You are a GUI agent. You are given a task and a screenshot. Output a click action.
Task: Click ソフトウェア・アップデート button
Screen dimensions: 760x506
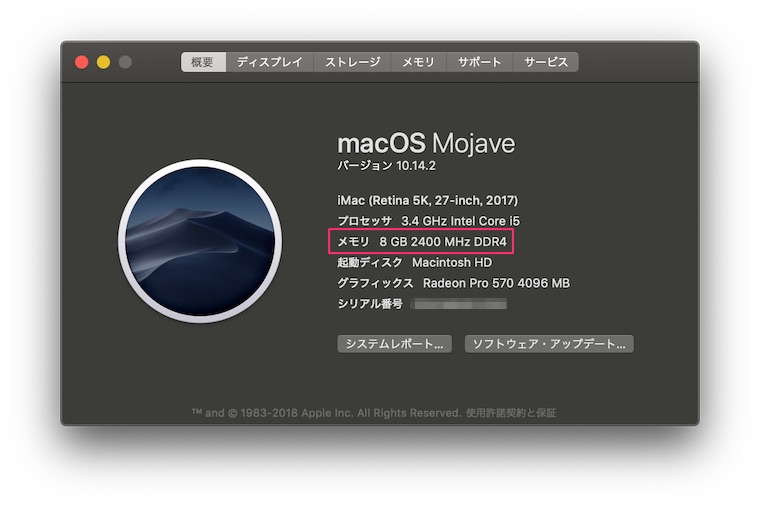click(549, 344)
